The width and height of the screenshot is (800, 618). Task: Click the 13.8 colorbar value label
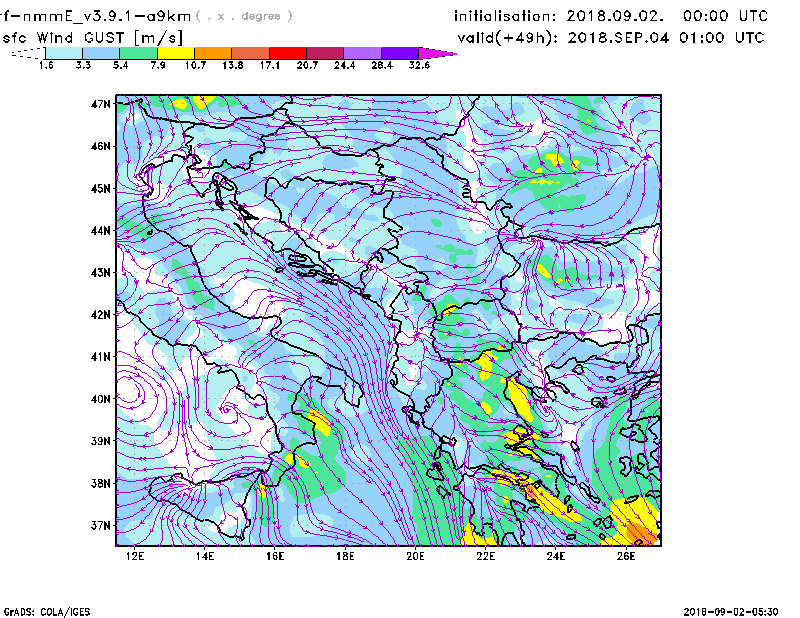click(232, 65)
